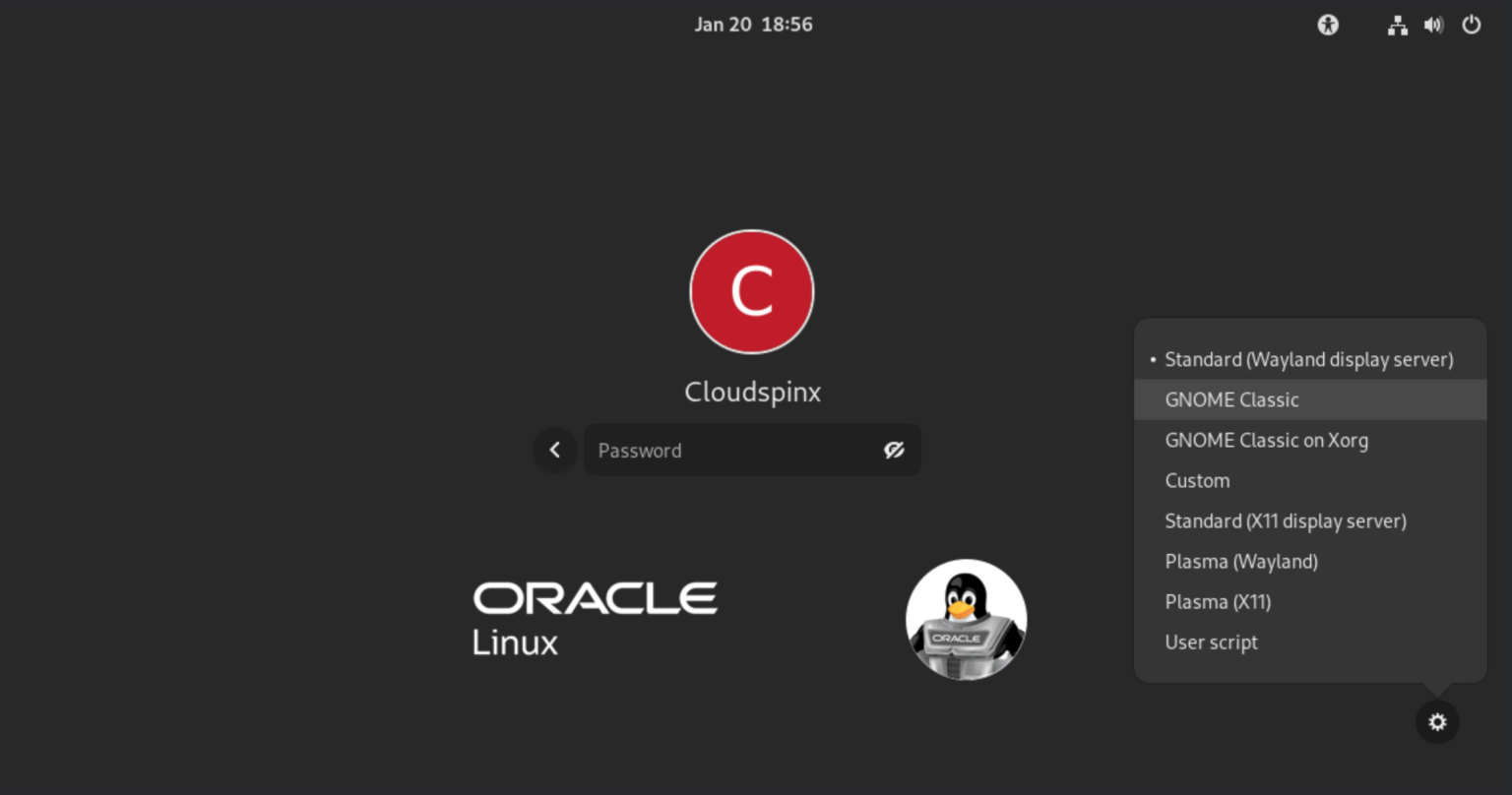Go back to user list
This screenshot has height=795, width=1512.
click(x=555, y=450)
